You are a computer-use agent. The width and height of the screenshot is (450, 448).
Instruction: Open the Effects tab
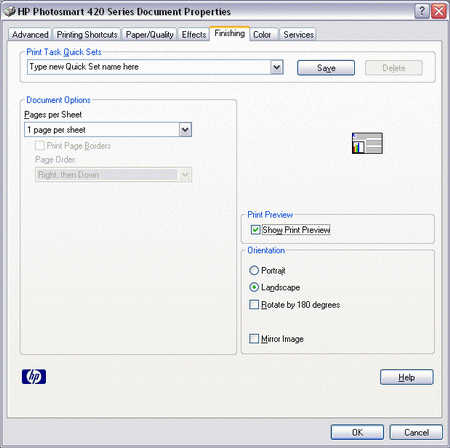pos(194,35)
